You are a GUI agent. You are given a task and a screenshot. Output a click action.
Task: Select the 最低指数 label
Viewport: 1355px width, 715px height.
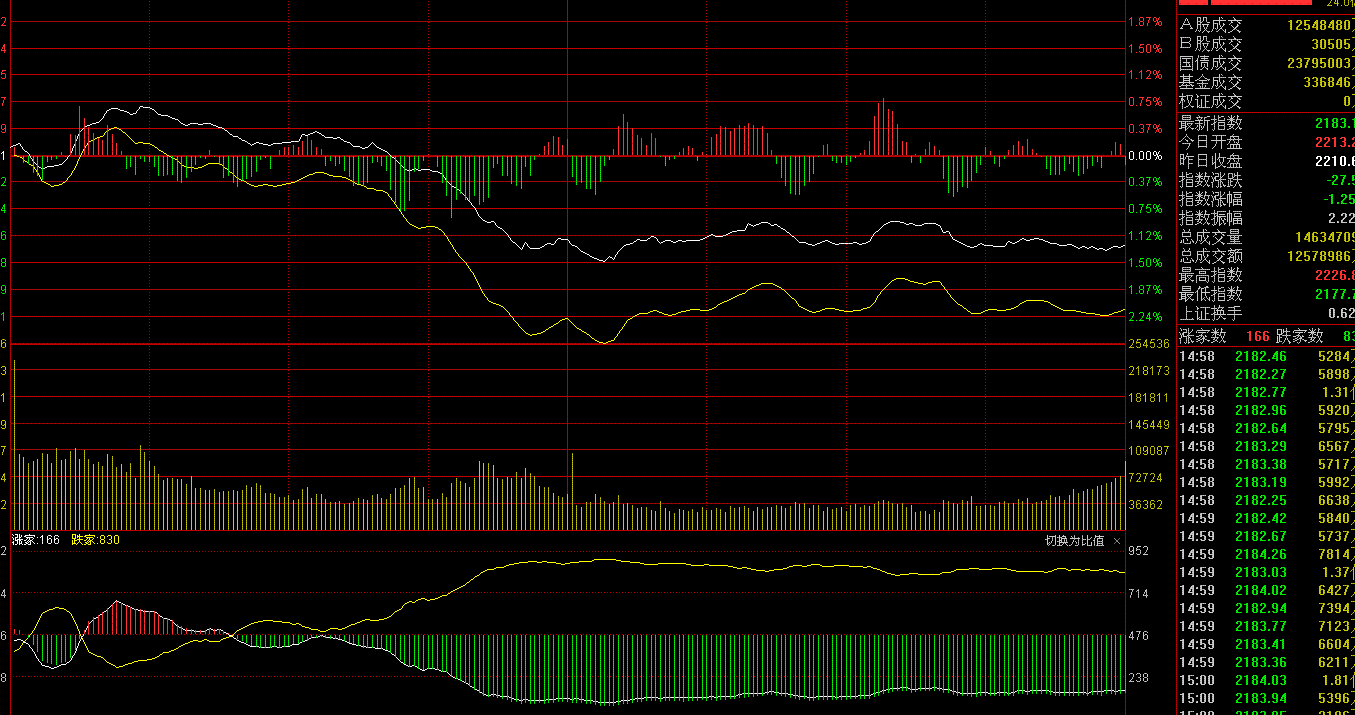coord(1210,294)
